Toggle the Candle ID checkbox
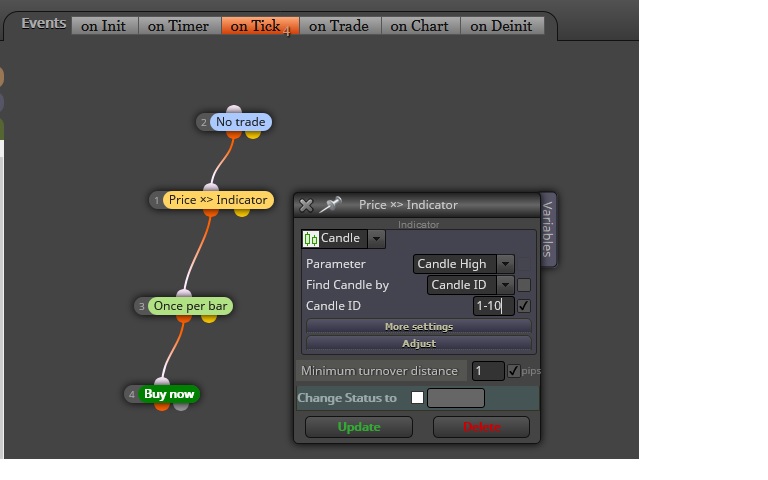 (524, 306)
